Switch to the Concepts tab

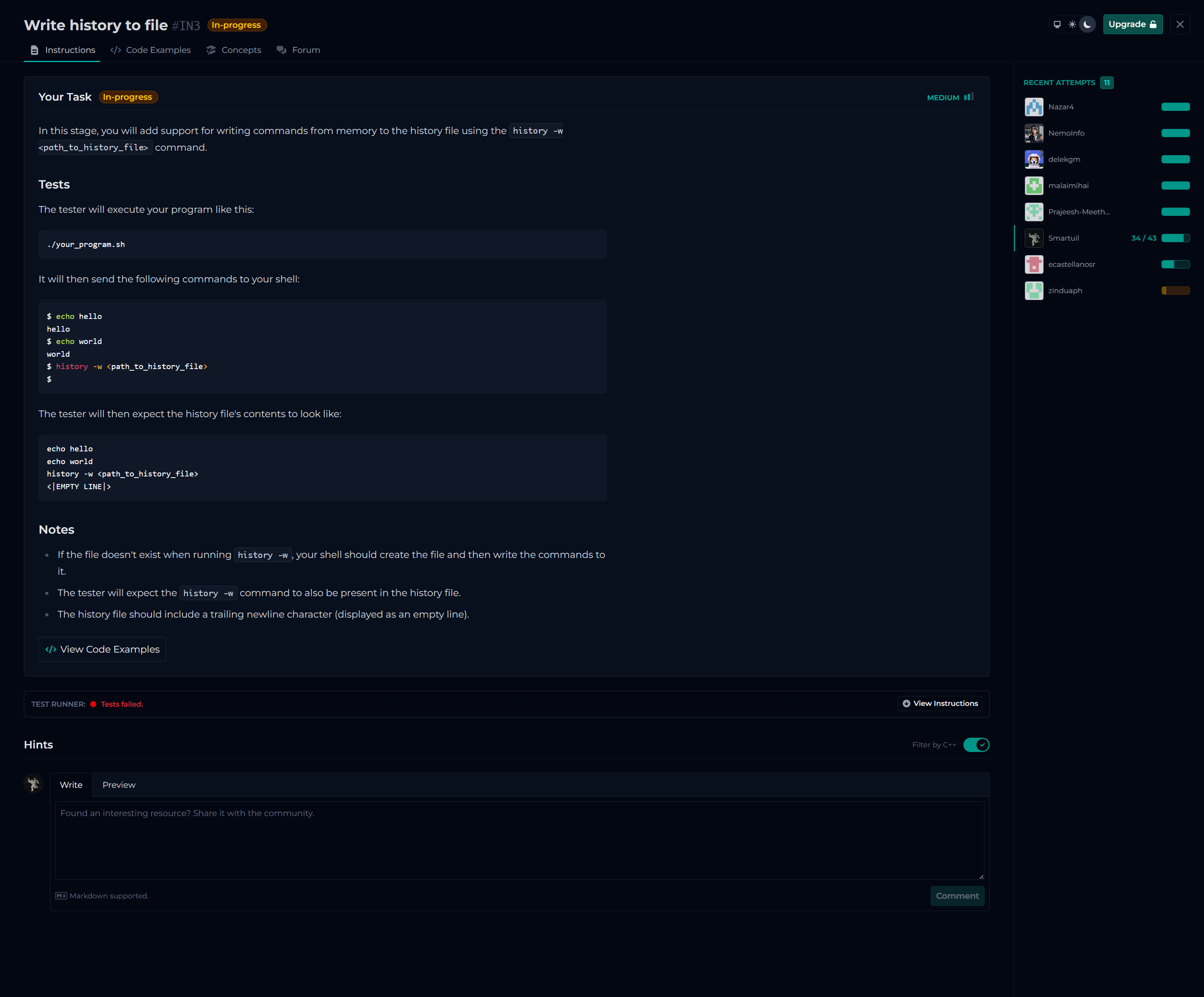click(234, 50)
